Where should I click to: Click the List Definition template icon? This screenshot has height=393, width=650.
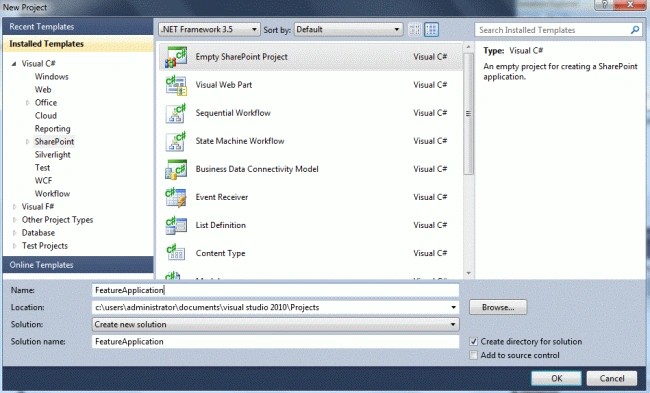pos(176,226)
